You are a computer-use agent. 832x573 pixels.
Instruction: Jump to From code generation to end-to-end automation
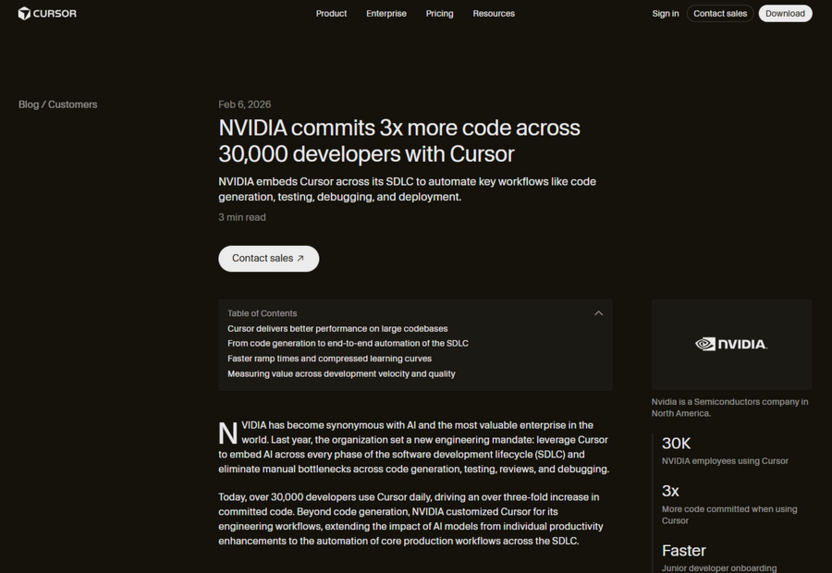click(x=348, y=343)
